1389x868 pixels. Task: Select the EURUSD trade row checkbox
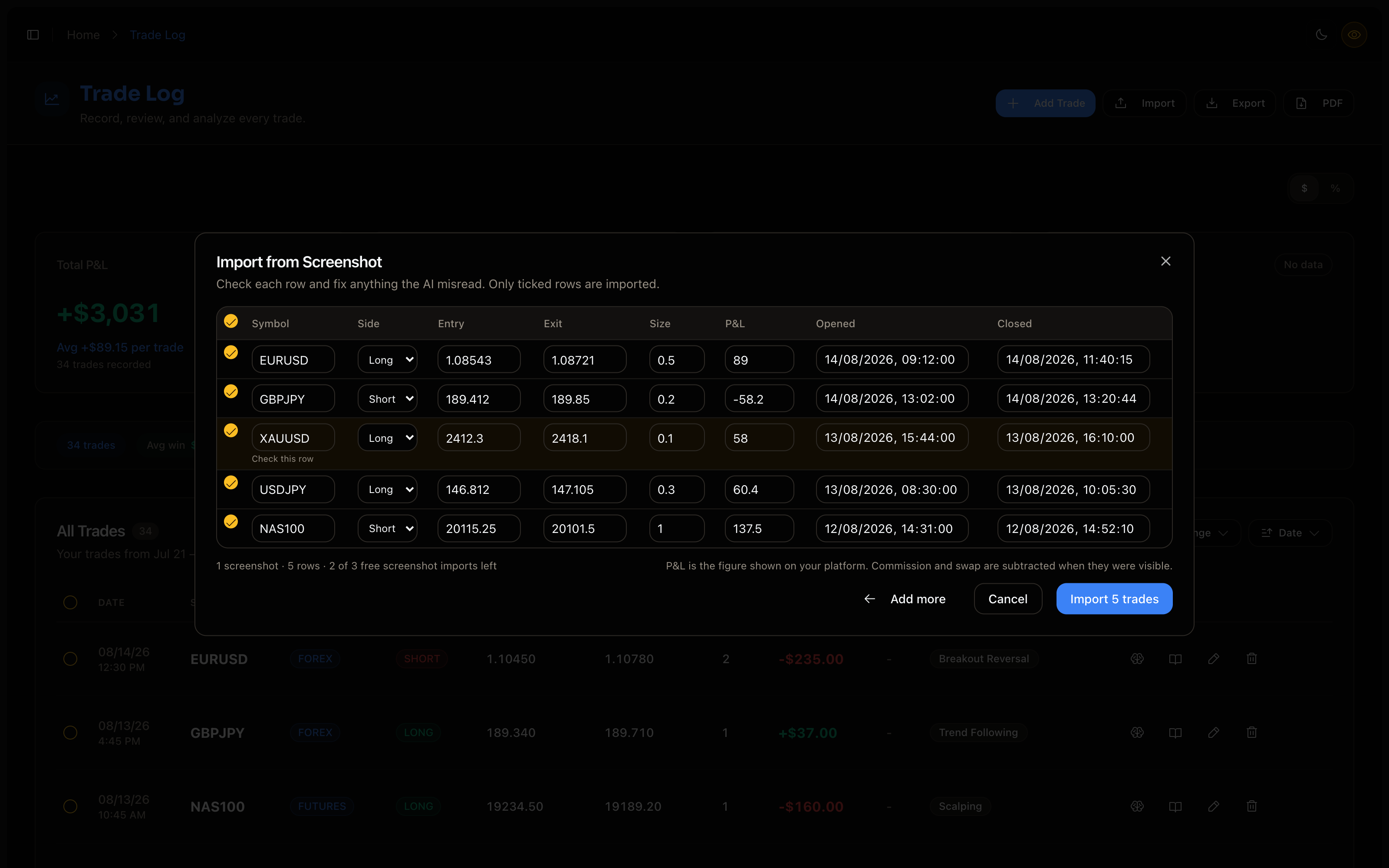click(70, 658)
